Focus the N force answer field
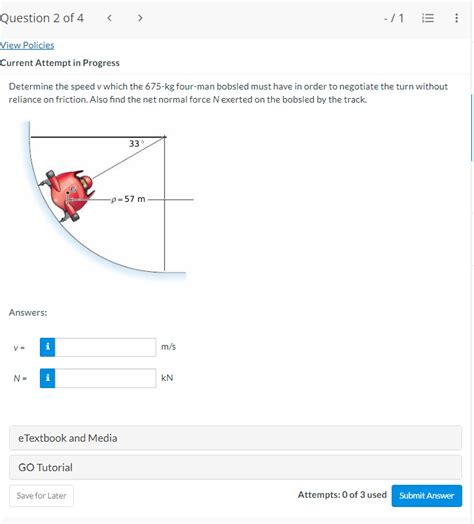The image size is (474, 524). pos(105,378)
